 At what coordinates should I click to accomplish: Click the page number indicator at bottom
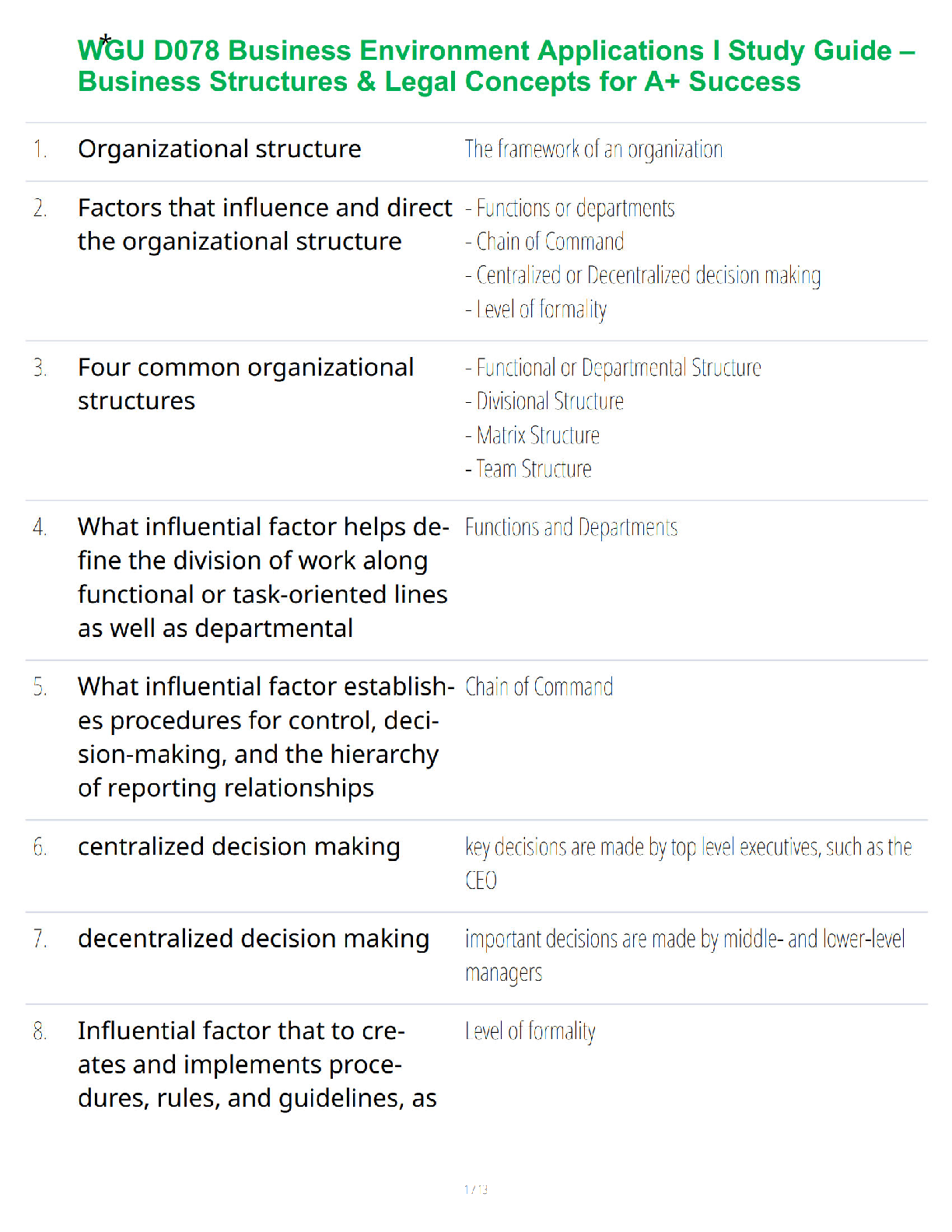476,1189
